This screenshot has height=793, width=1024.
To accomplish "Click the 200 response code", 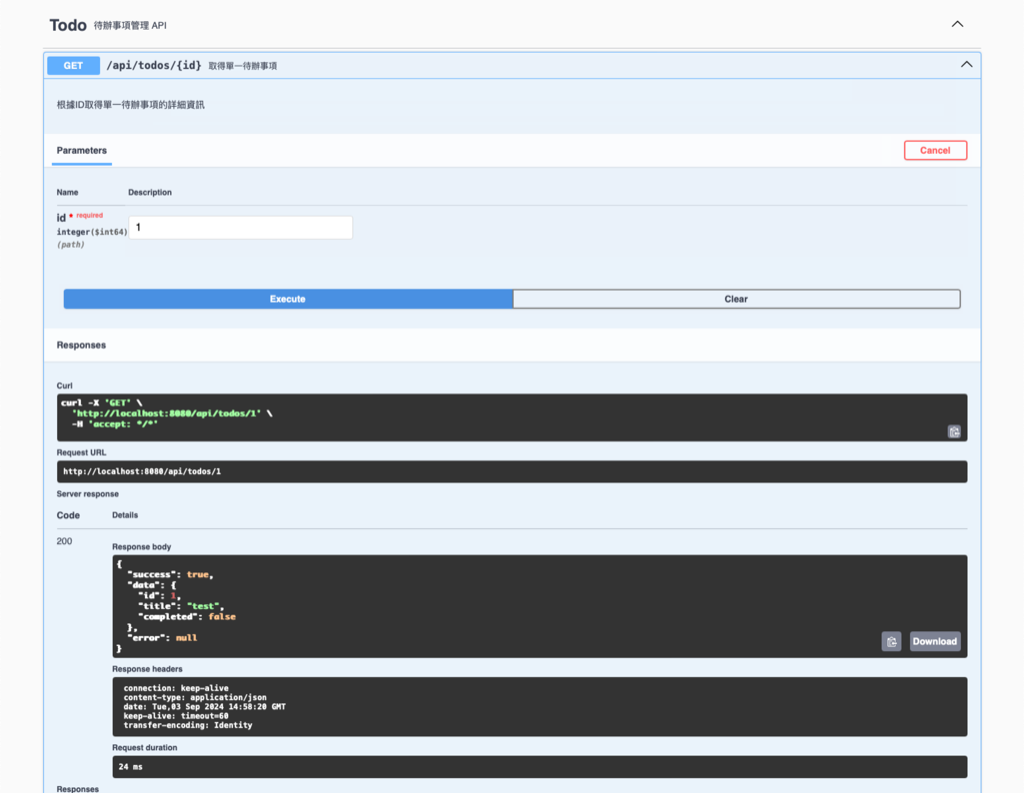I will (x=64, y=542).
